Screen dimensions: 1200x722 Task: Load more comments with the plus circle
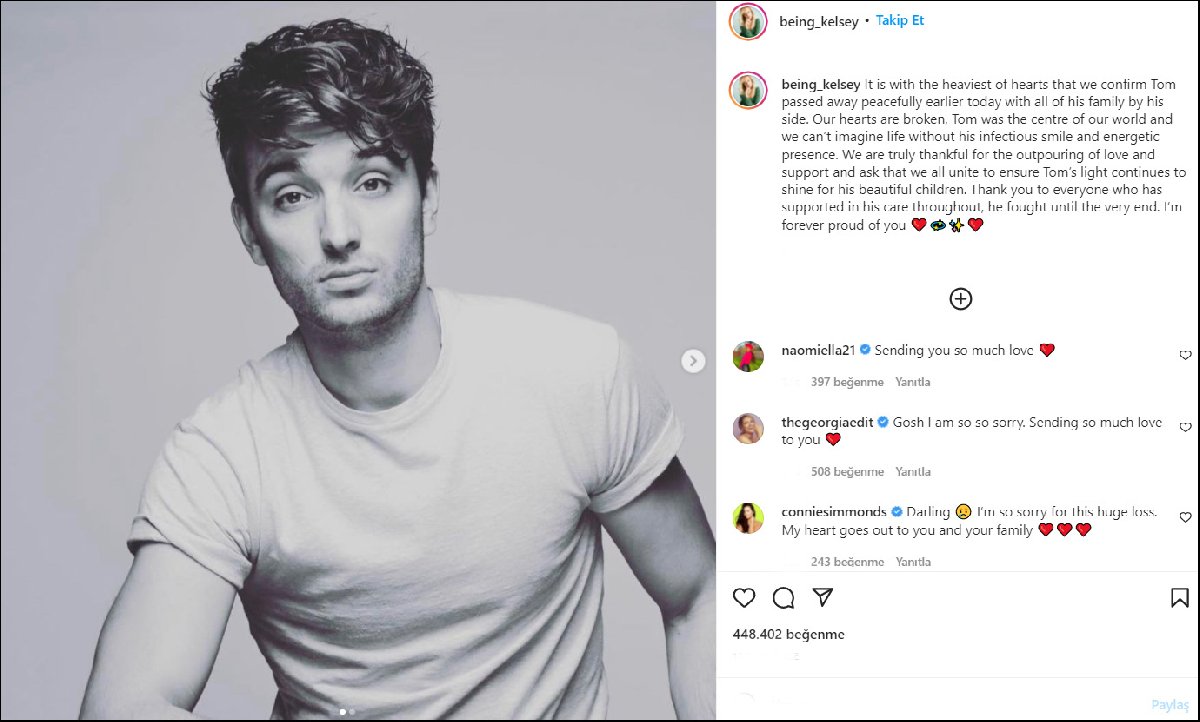point(960,298)
